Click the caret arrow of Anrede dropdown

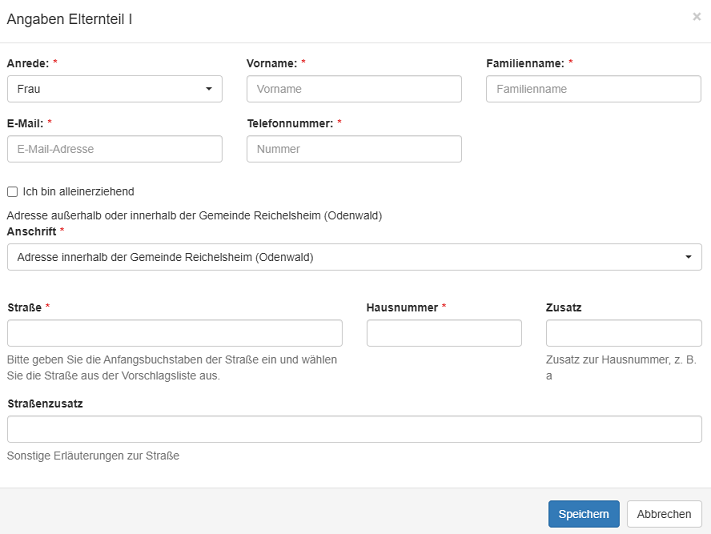[x=209, y=89]
